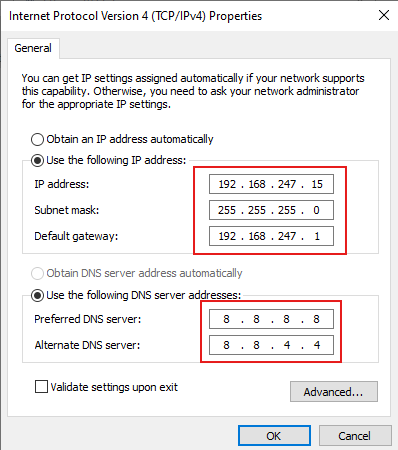This screenshot has width=398, height=450.
Task: Click the Preferred DNS server field
Action: (271, 319)
